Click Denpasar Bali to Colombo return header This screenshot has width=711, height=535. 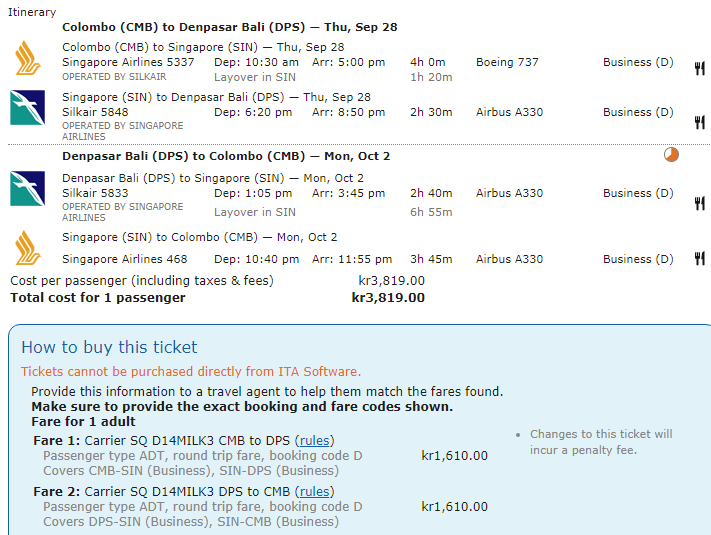[226, 156]
